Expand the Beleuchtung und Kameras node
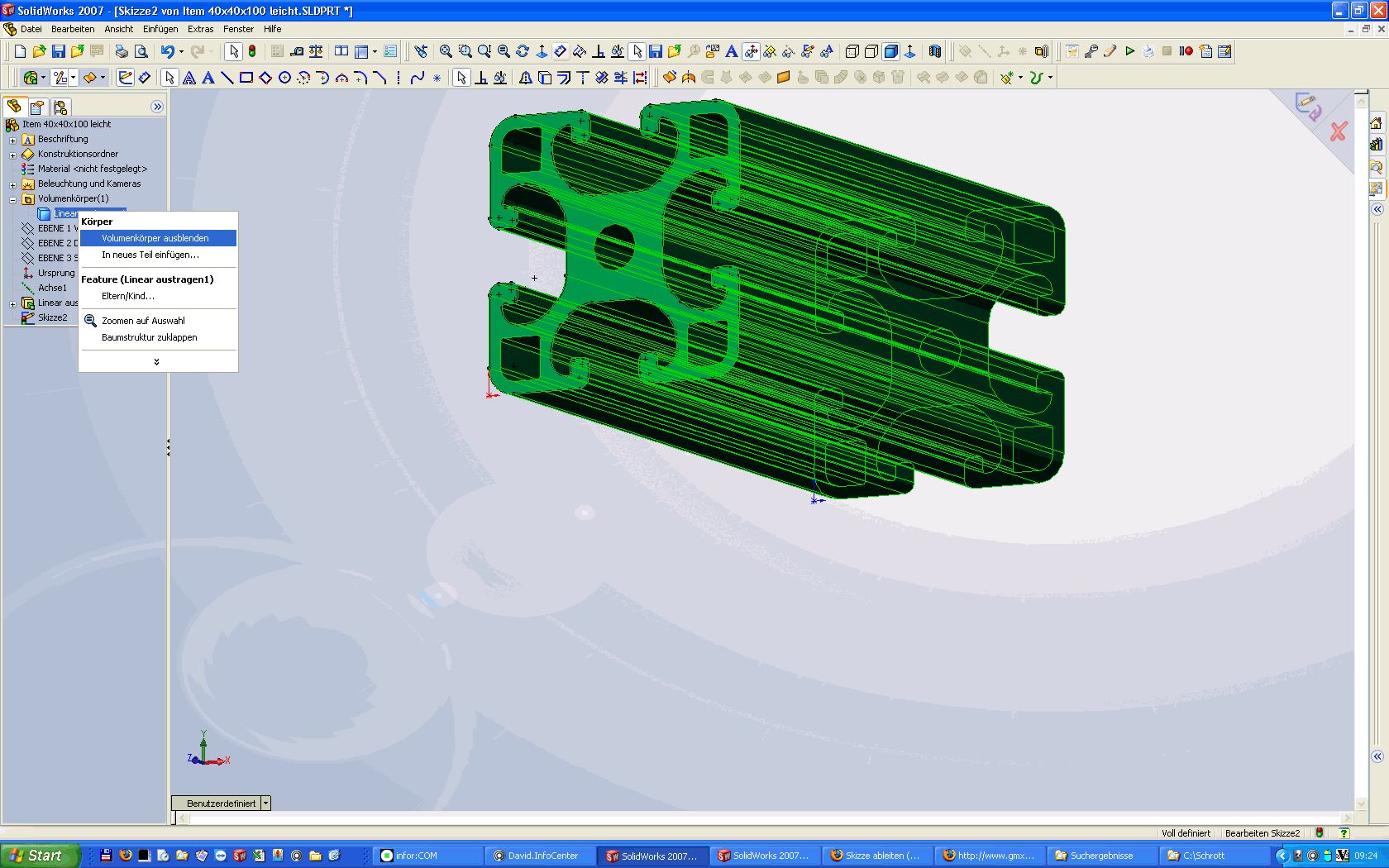 [13, 184]
